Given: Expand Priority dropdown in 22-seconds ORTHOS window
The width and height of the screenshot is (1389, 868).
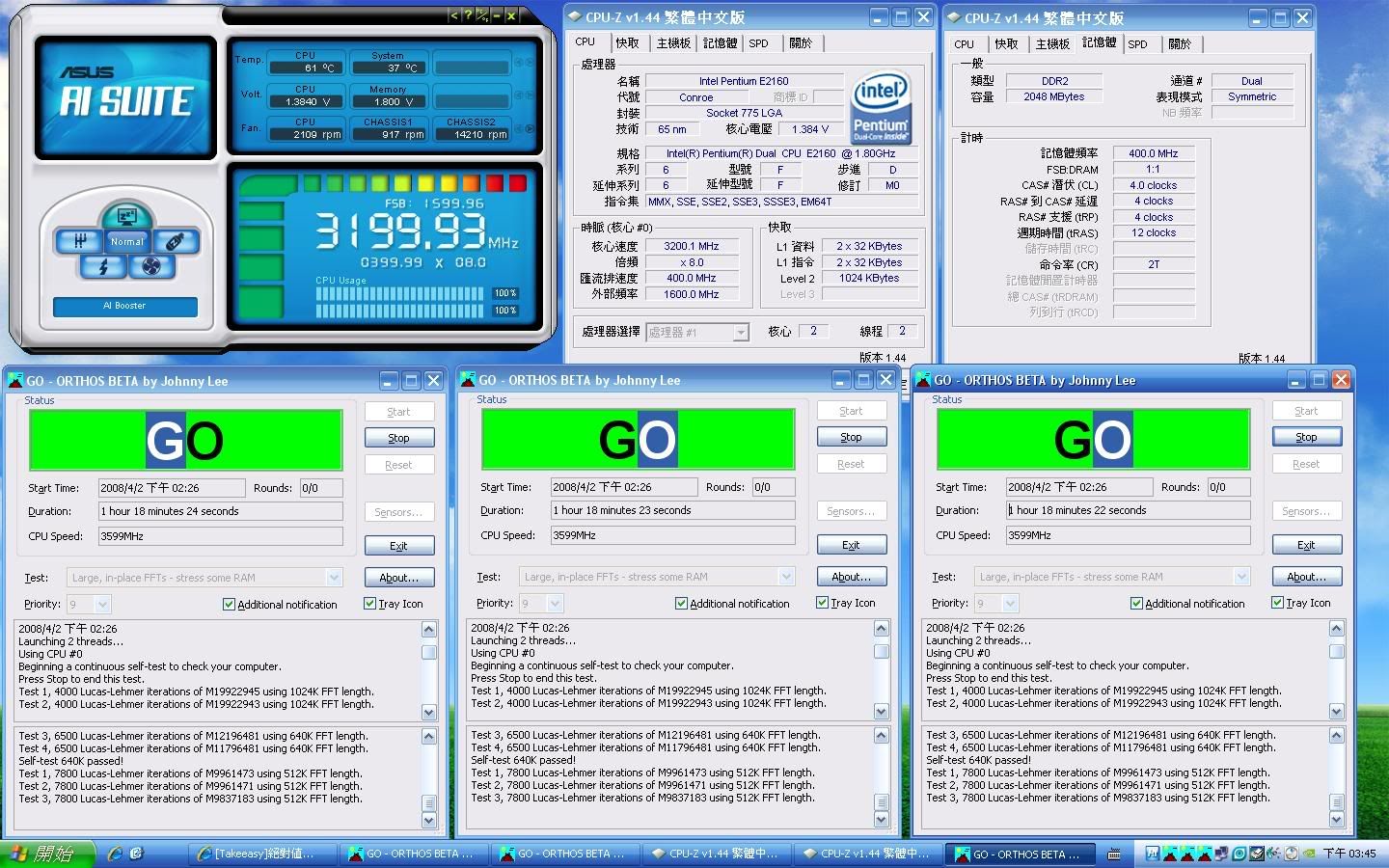Looking at the screenshot, I should coord(1010,604).
